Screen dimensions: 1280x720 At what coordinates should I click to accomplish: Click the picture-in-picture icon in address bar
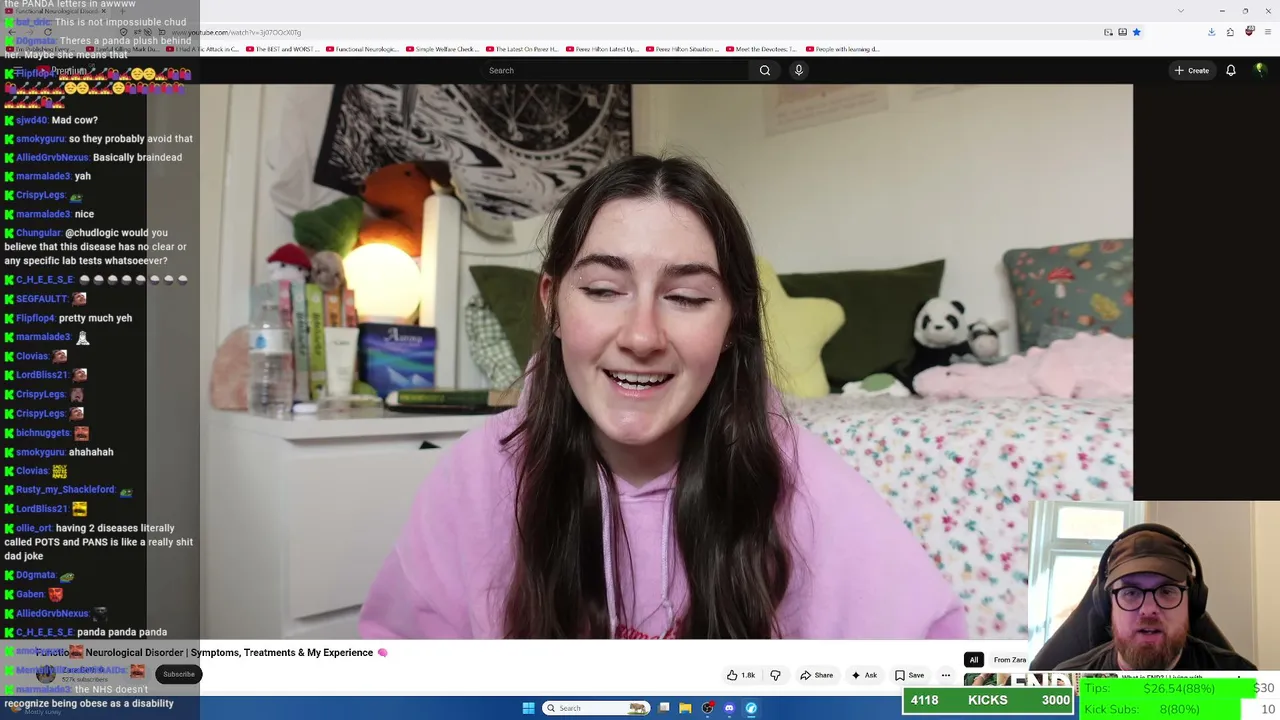point(1108,32)
